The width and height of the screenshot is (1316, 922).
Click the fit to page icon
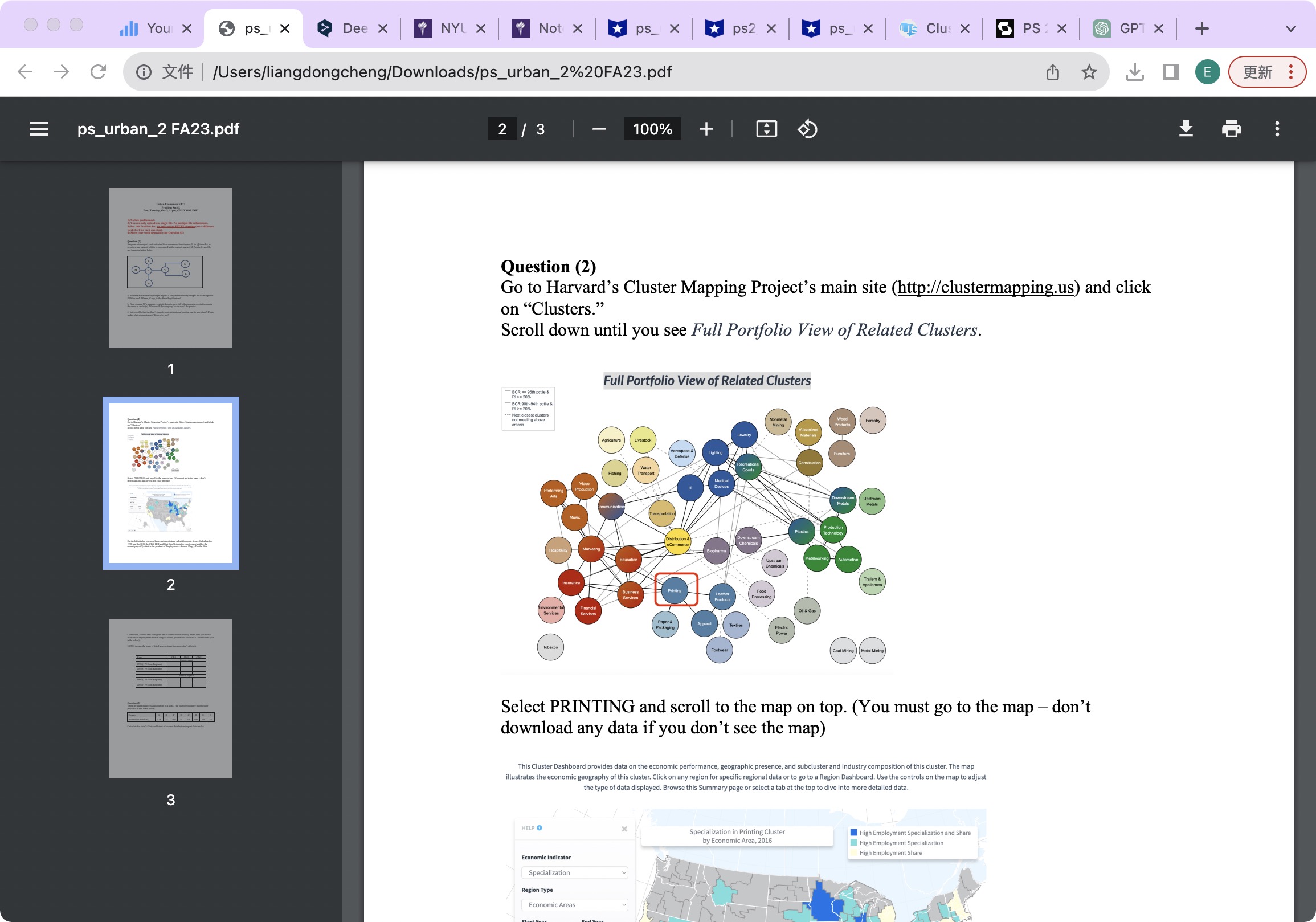[x=766, y=129]
